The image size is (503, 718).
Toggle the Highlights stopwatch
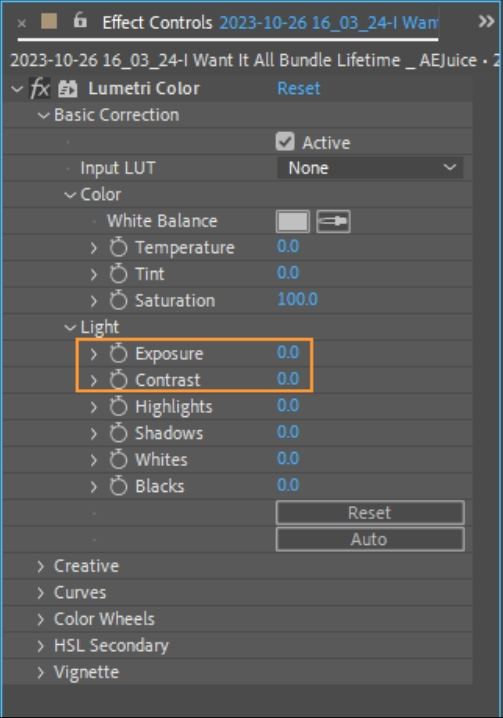[x=118, y=406]
